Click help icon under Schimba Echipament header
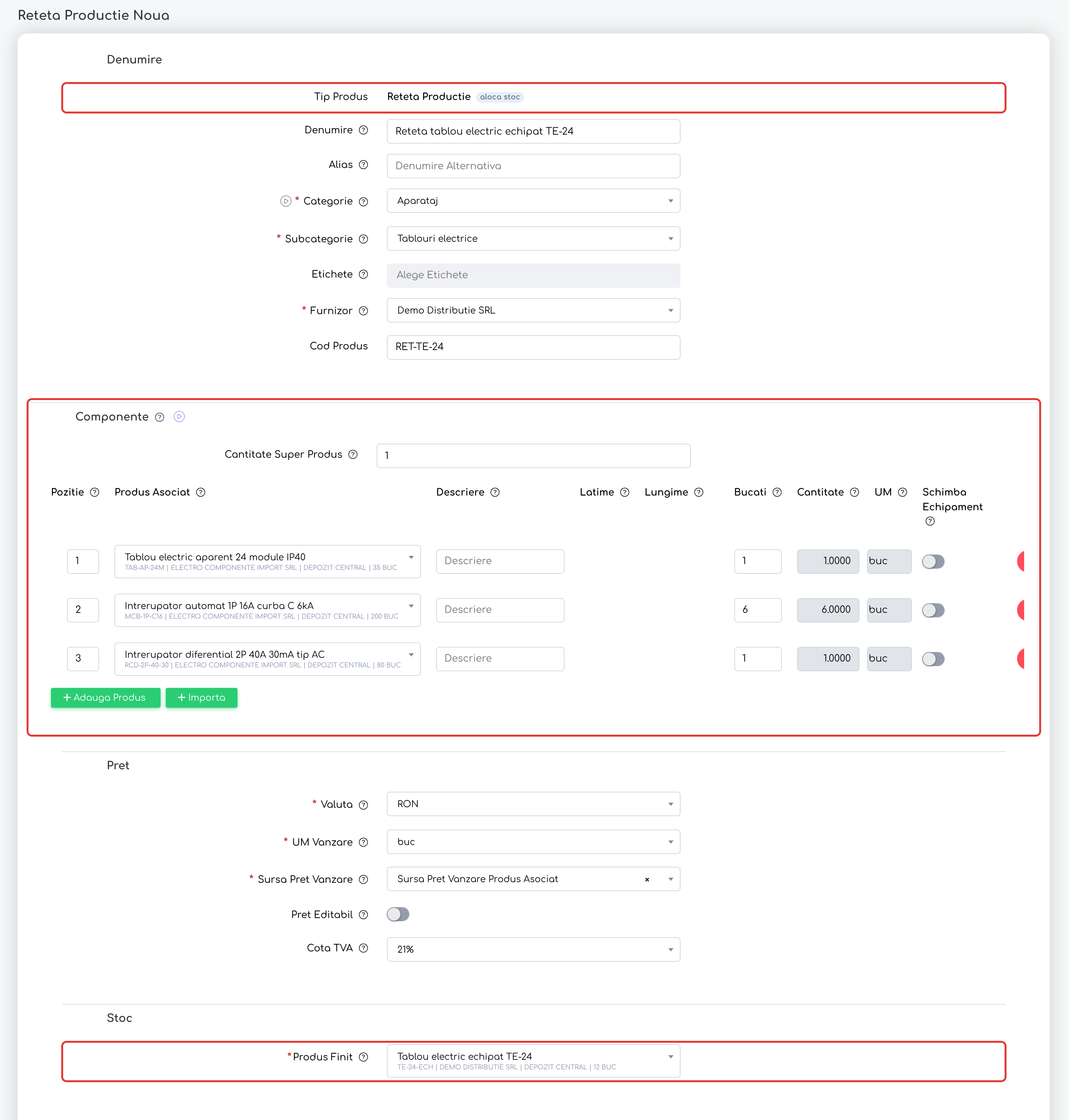The width and height of the screenshot is (1069, 1120). tap(930, 521)
